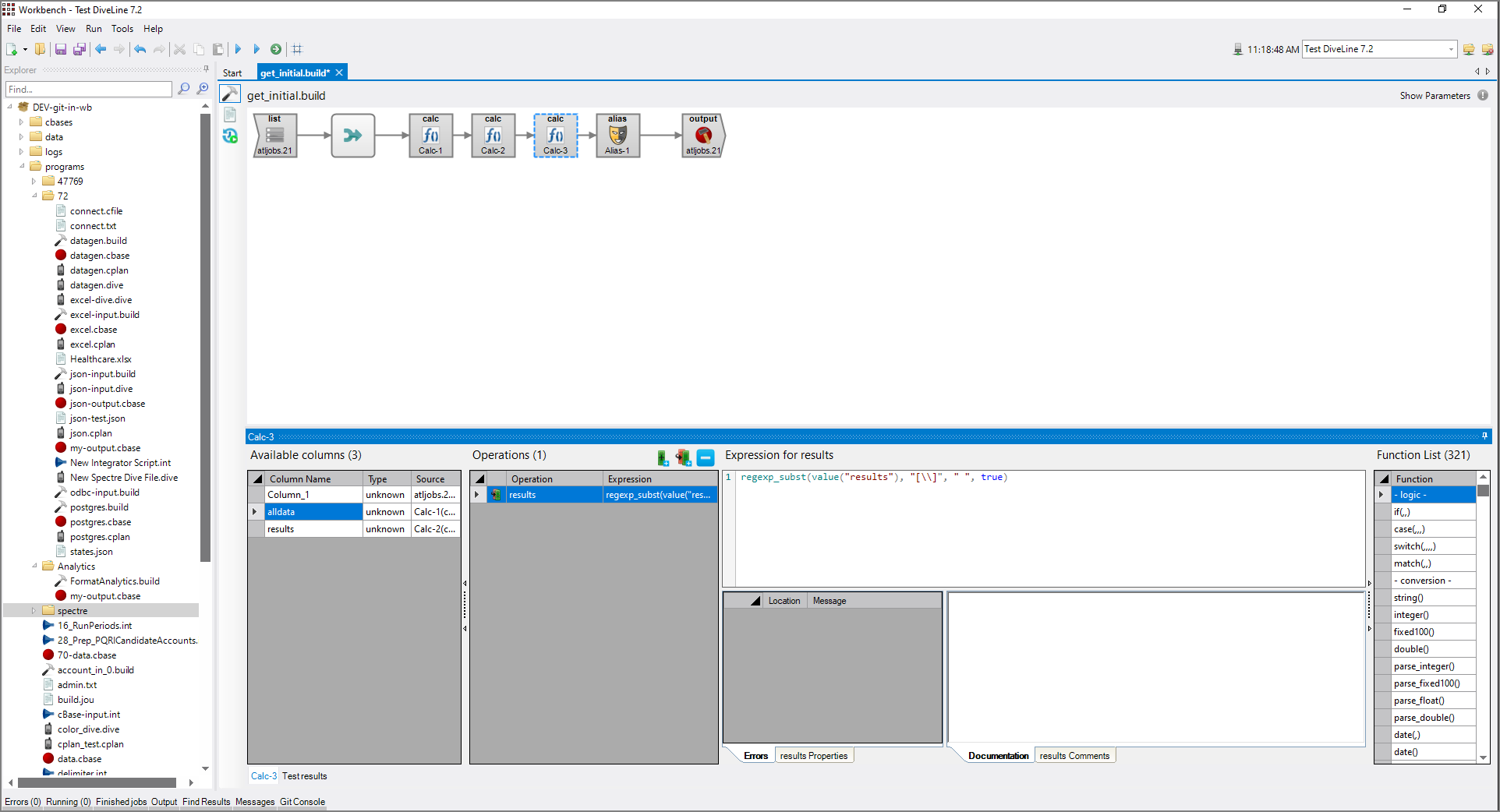Unpin the Calc-3 panel via pushpin
This screenshot has height=812, width=1500.
[1485, 436]
